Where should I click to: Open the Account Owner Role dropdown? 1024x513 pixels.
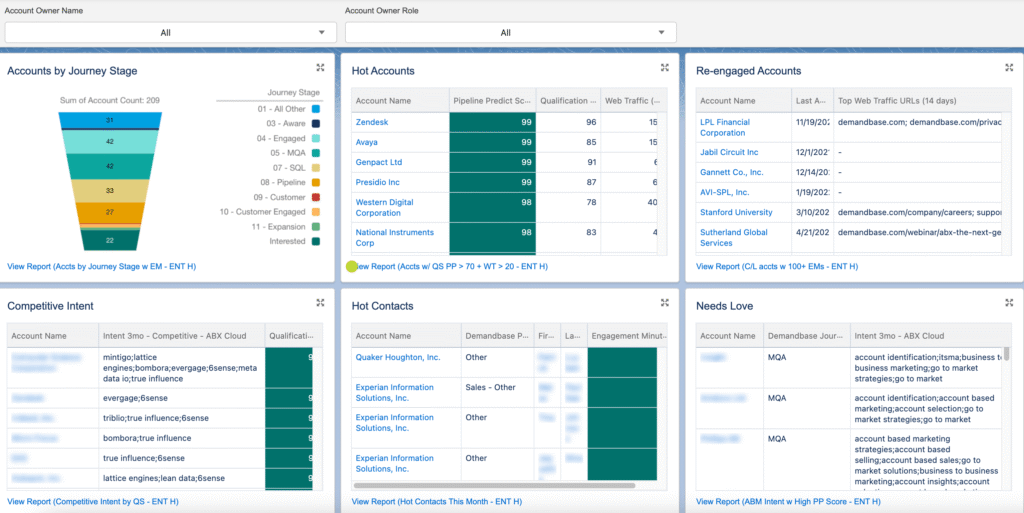point(505,33)
